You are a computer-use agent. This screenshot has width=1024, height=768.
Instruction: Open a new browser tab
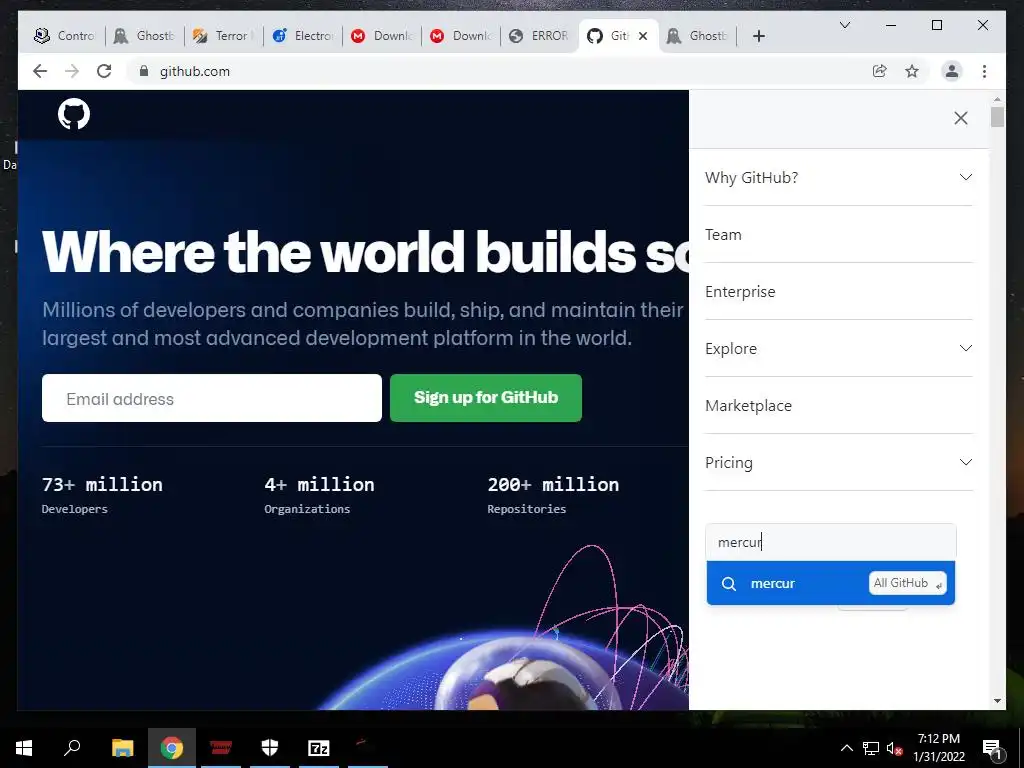[759, 36]
